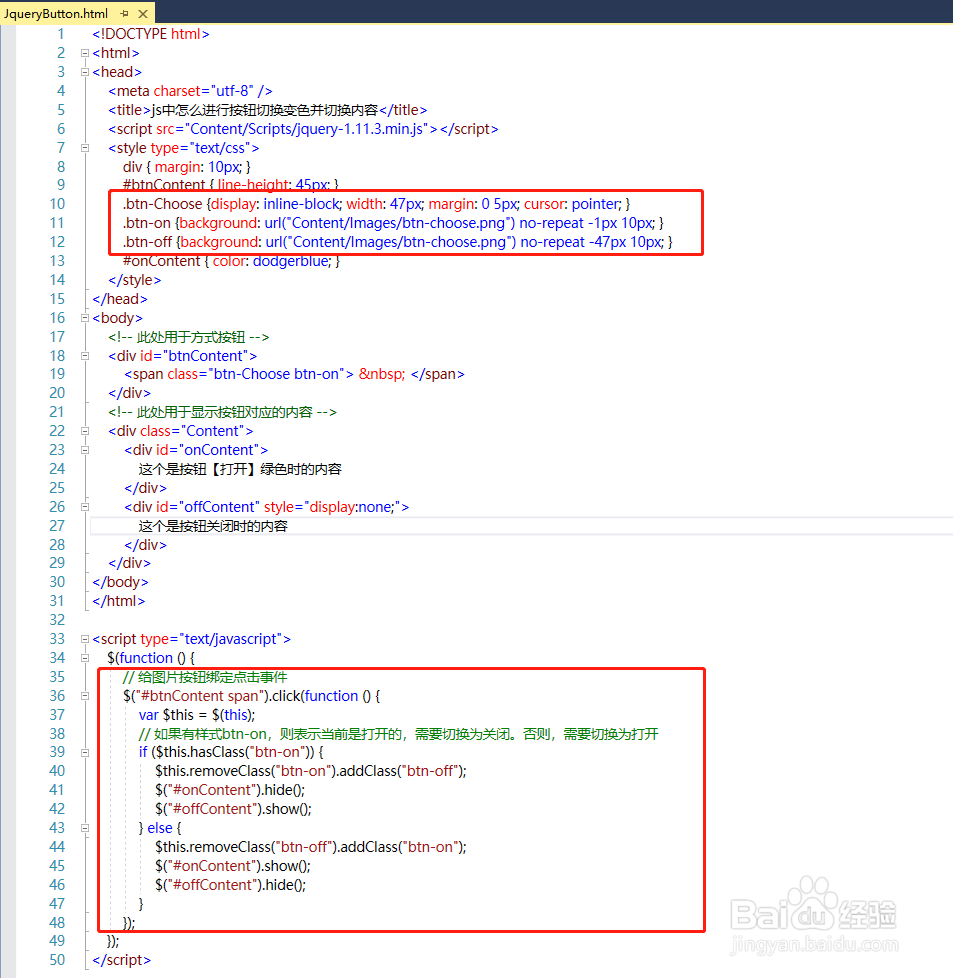This screenshot has height=978, width=953.
Task: Click the .btn-on background rule line
Action: click(x=394, y=223)
